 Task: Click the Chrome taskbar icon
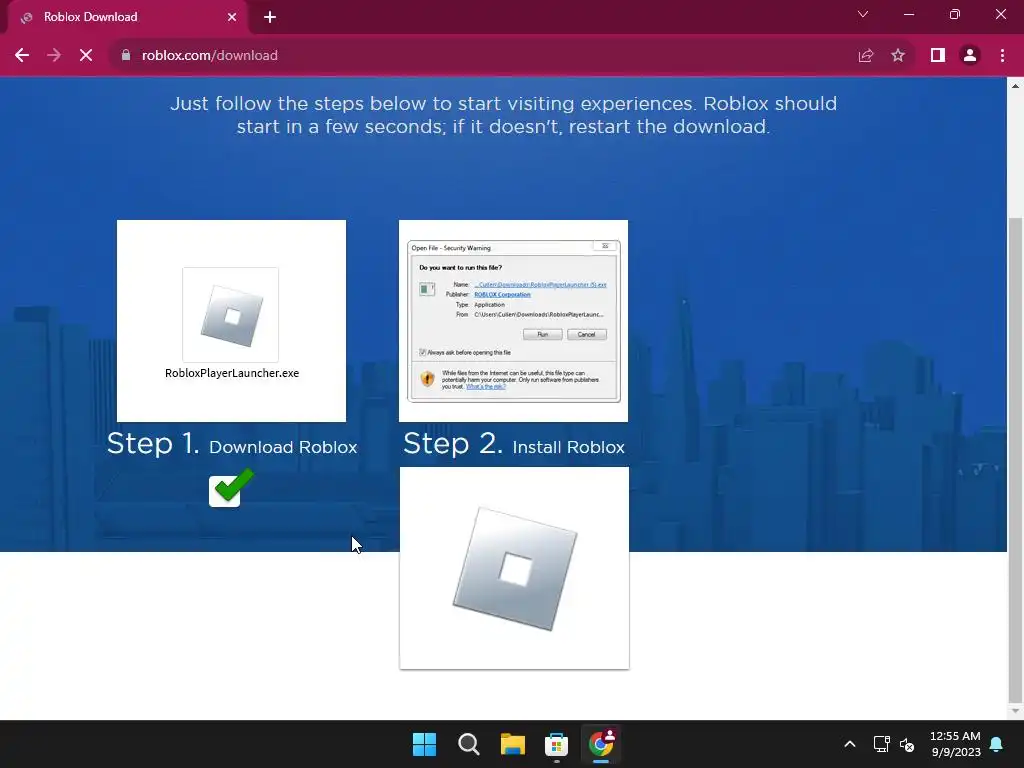point(601,744)
